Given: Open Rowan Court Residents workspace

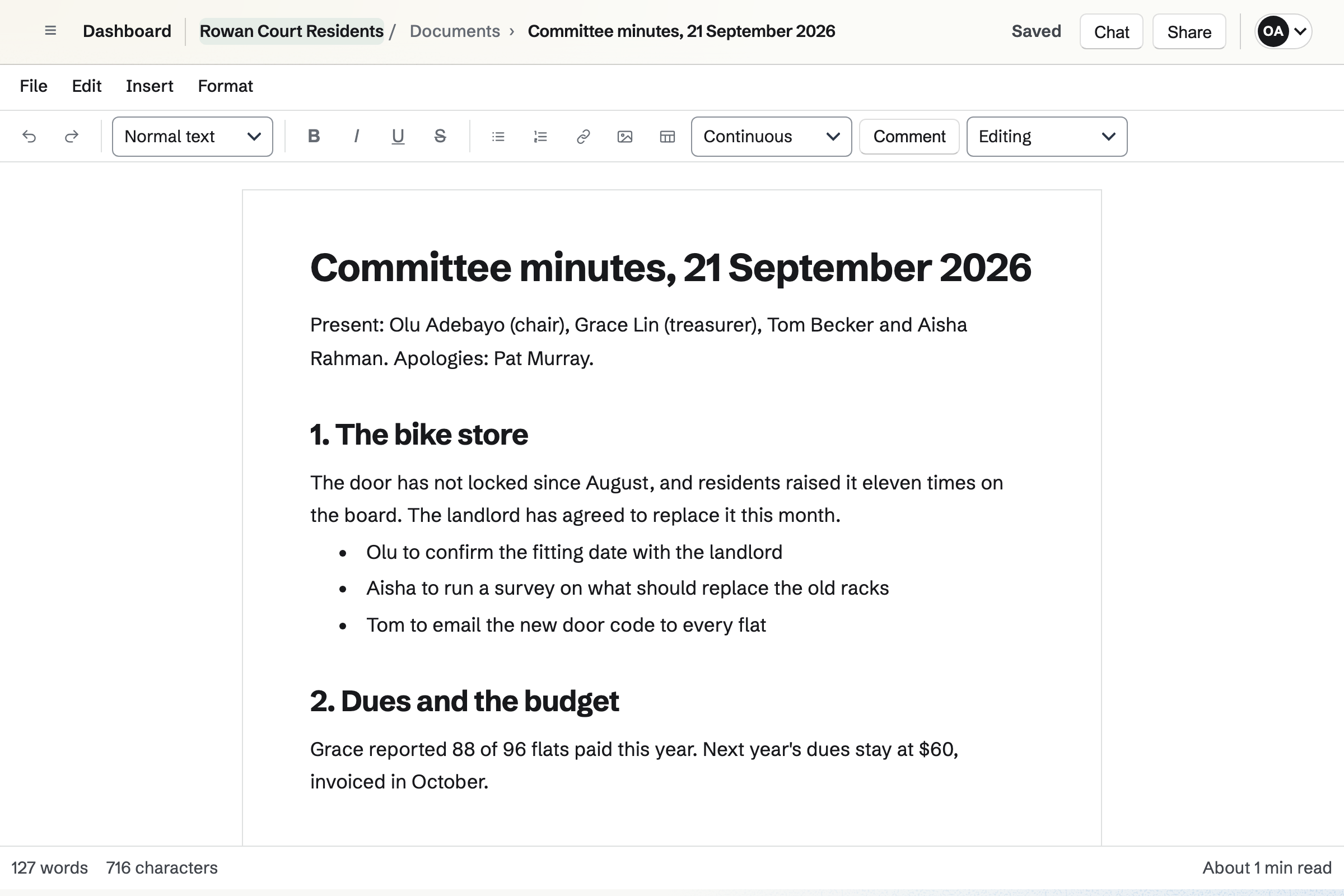Looking at the screenshot, I should tap(291, 31).
